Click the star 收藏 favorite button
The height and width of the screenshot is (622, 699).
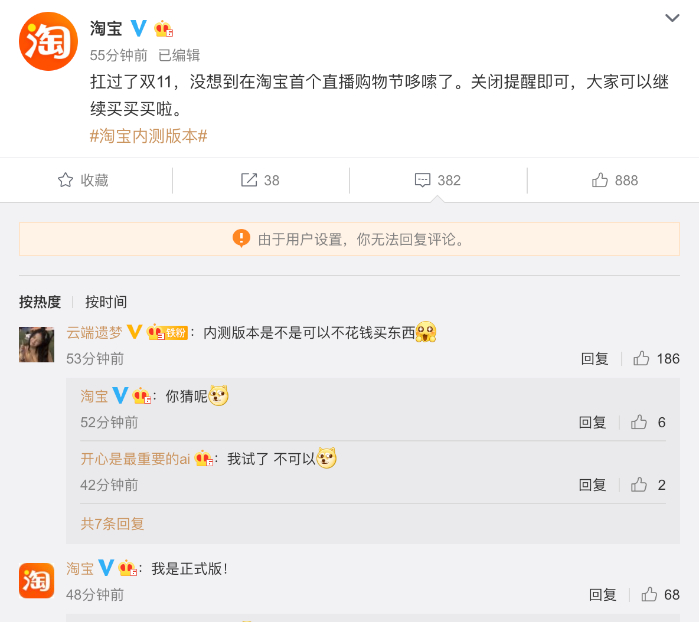click(84, 180)
